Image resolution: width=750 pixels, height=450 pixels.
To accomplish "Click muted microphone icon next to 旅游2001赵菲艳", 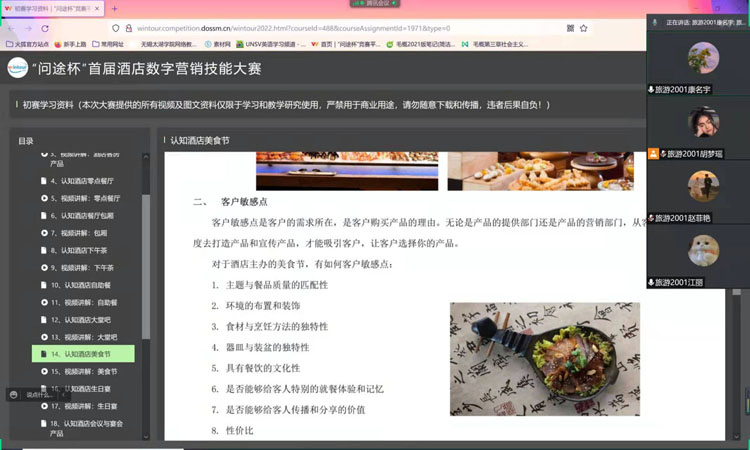I will pos(651,218).
